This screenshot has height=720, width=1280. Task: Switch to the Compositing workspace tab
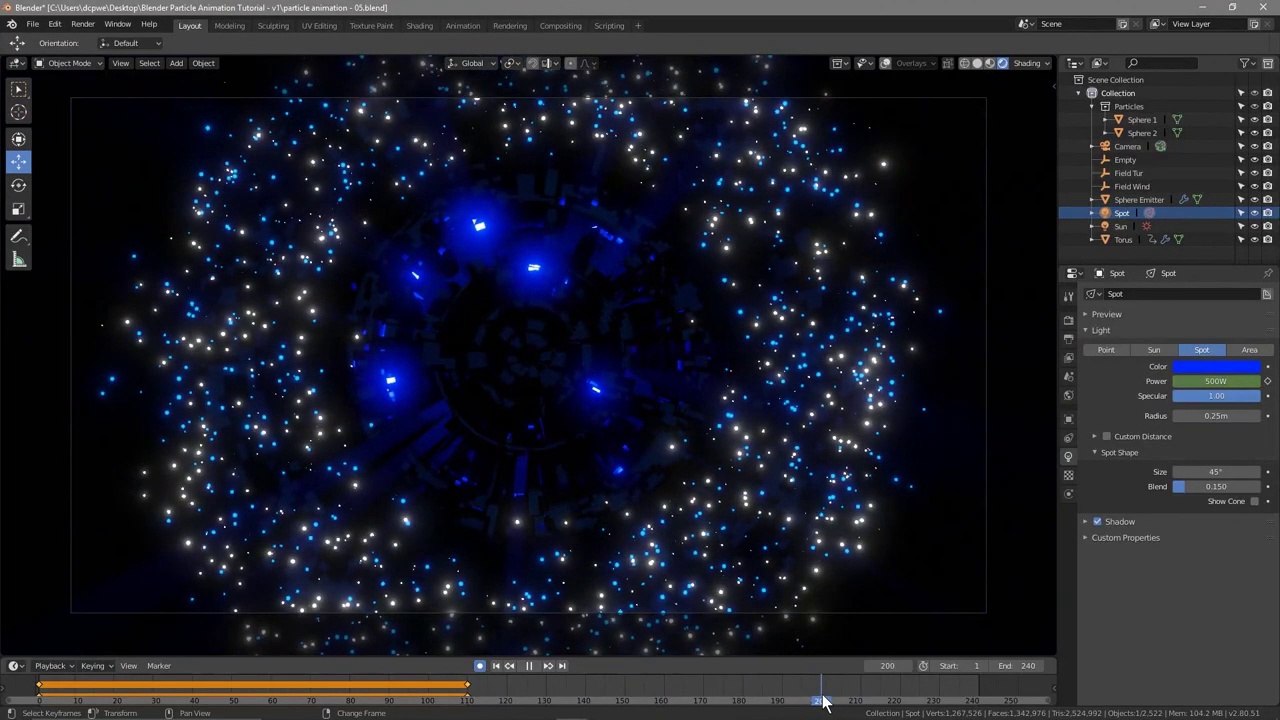coord(560,25)
